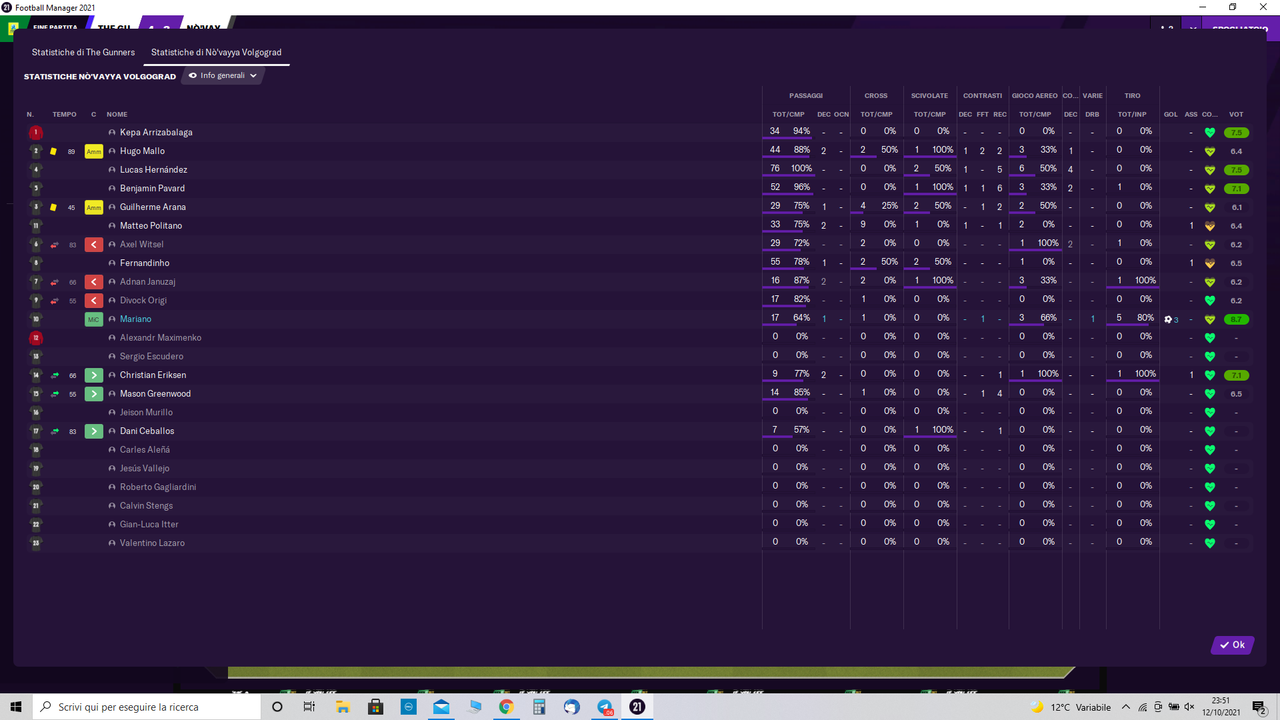The width and height of the screenshot is (1280, 720).
Task: Sort by the NOME column header
Action: point(117,115)
